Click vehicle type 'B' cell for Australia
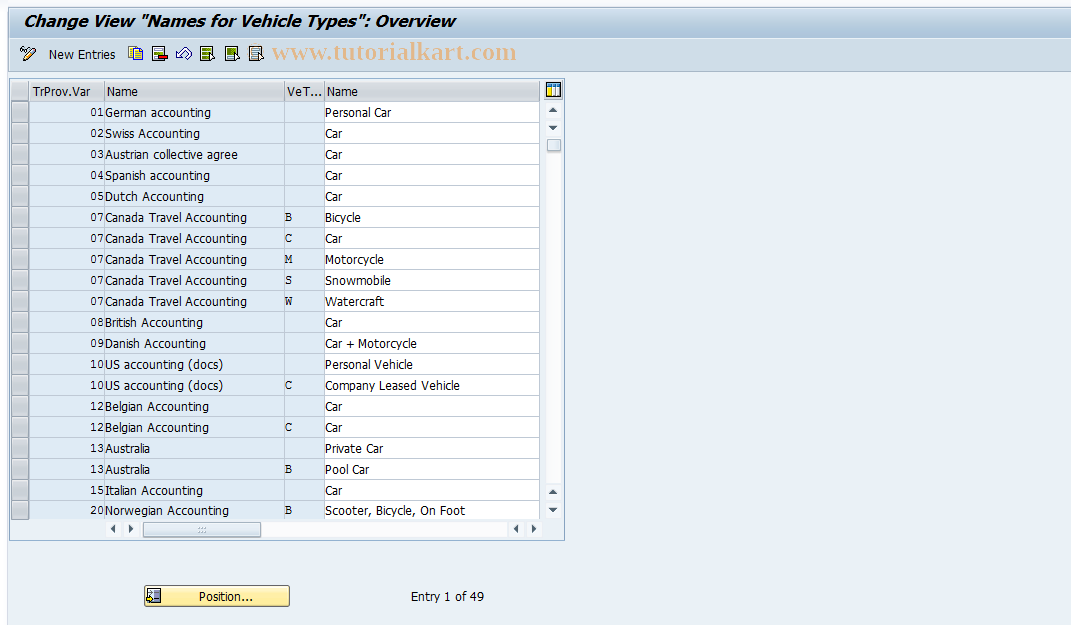 304,470
